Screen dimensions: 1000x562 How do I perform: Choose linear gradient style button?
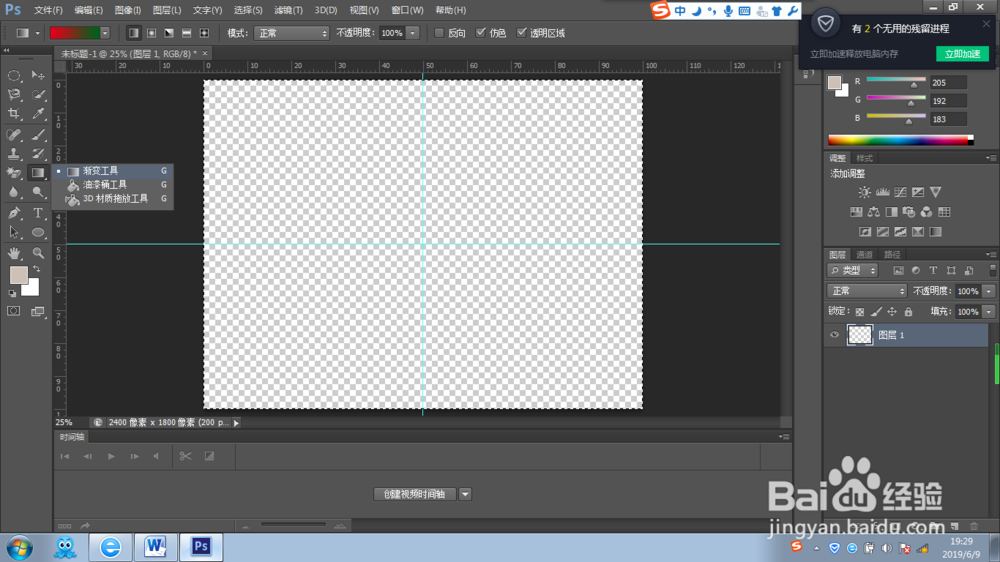pos(133,33)
